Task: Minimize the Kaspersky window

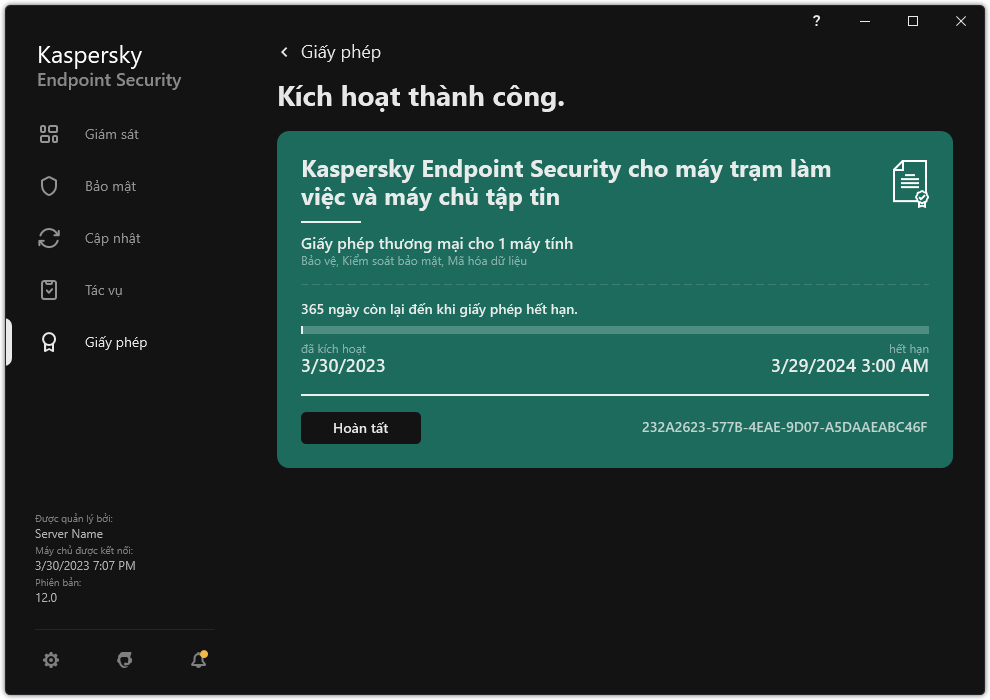Action: [865, 21]
